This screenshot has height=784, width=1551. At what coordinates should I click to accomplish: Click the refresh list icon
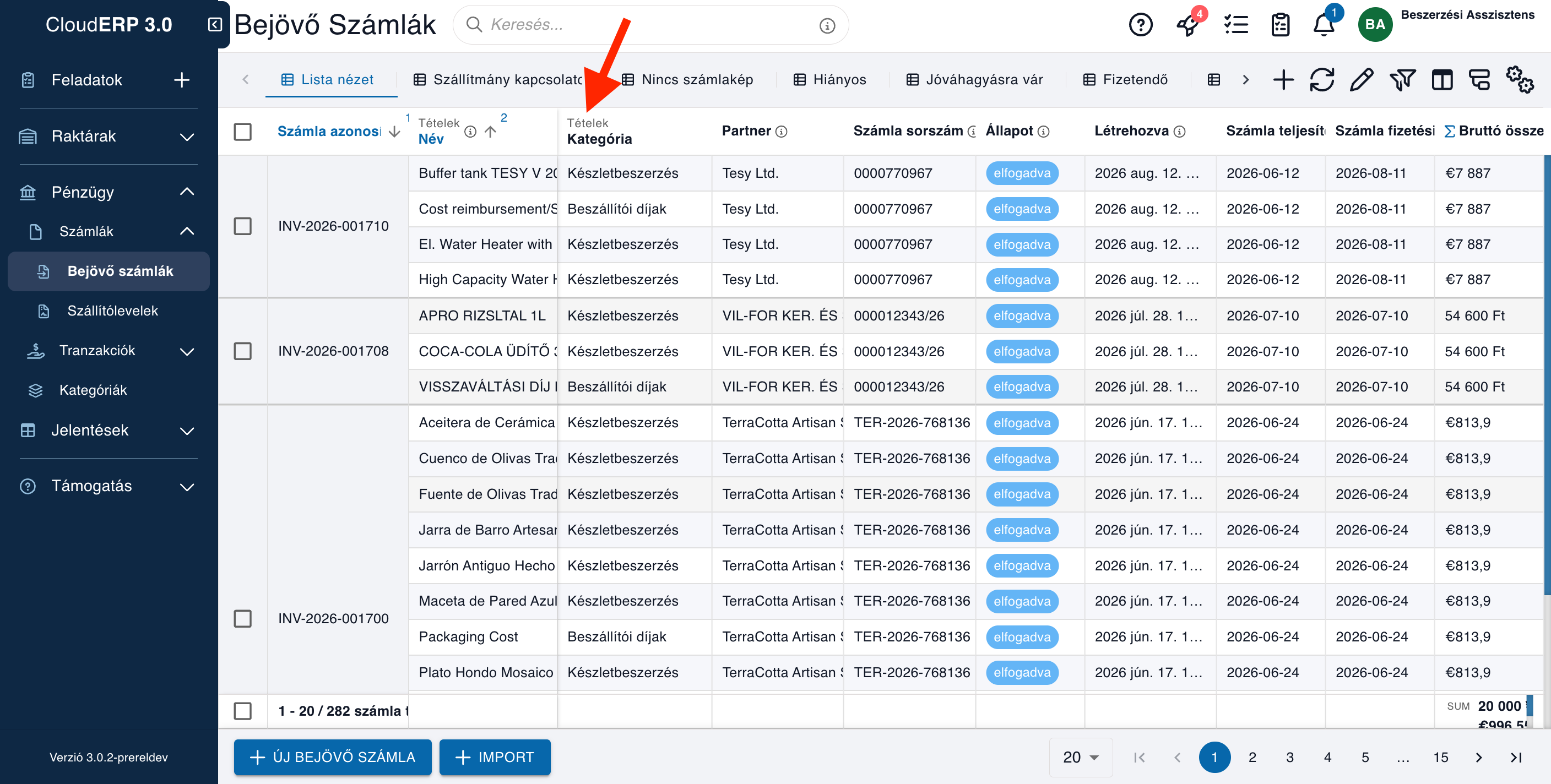pyautogui.click(x=1322, y=79)
